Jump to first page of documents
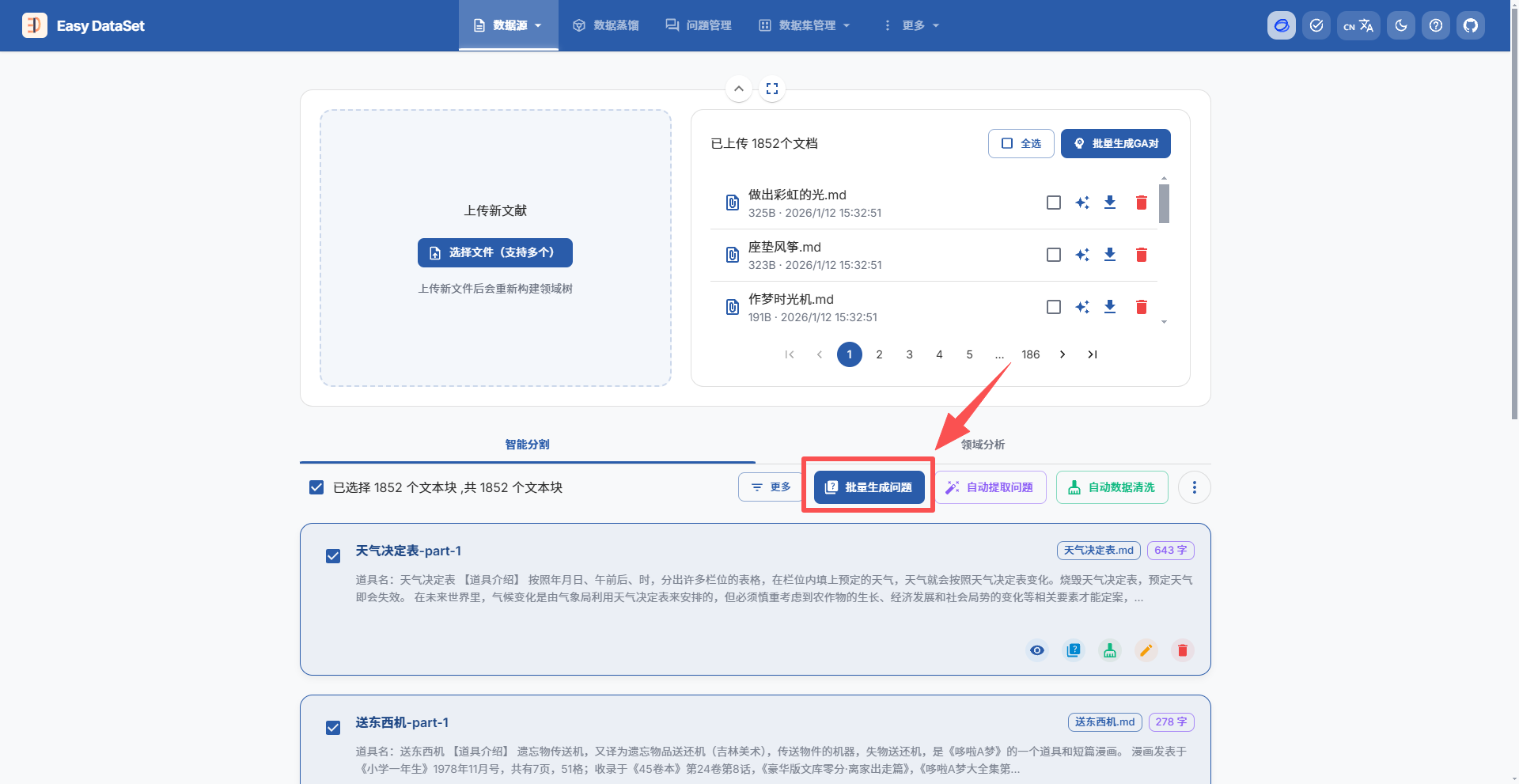Viewport: 1519px width, 784px height. (x=790, y=354)
